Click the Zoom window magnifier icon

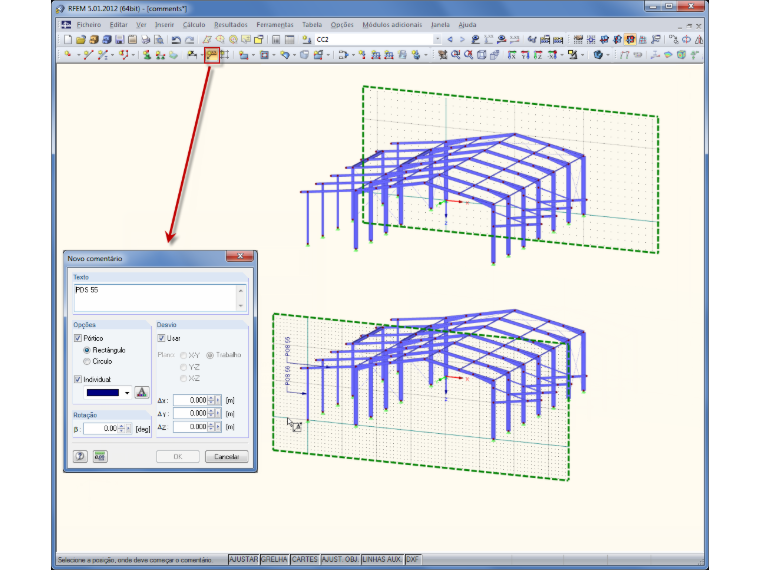[x=456, y=55]
